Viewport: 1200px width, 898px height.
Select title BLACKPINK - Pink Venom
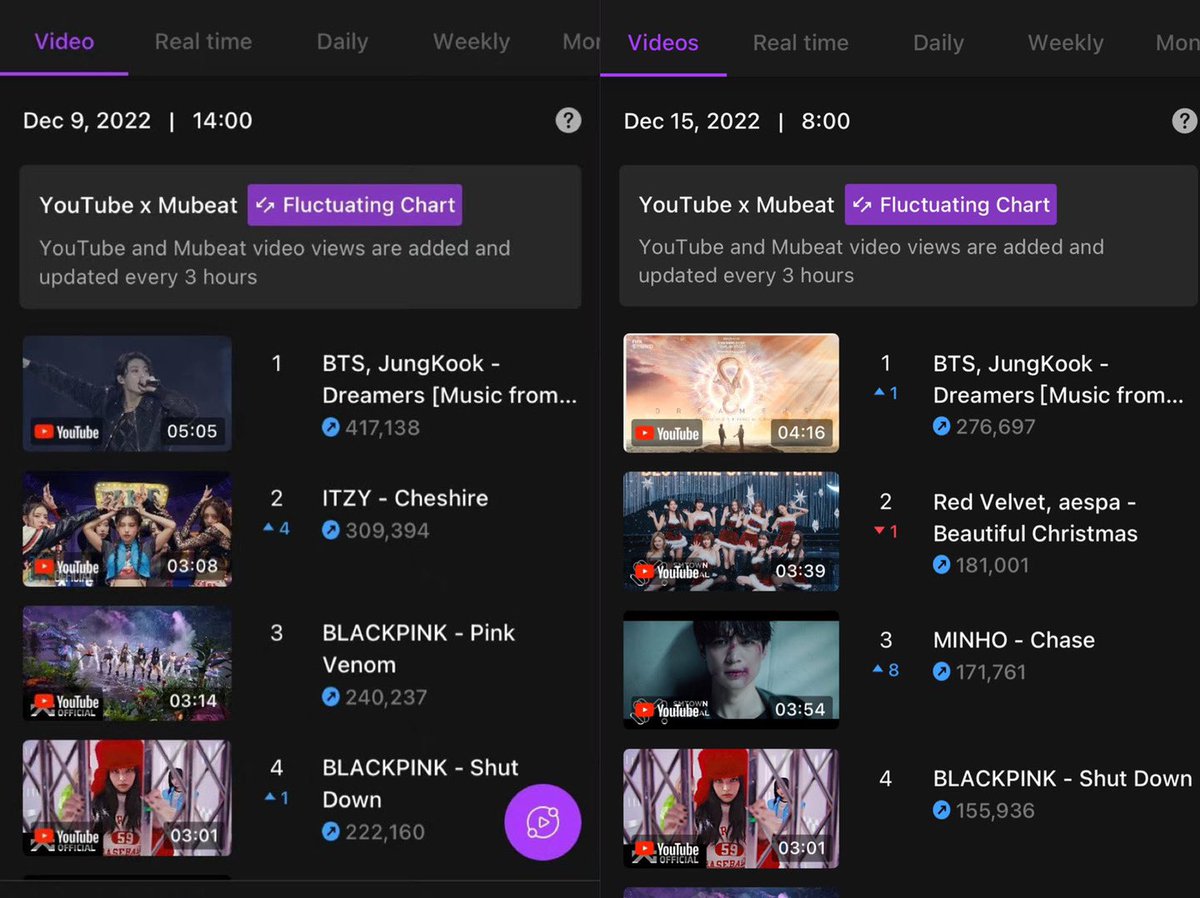click(419, 648)
